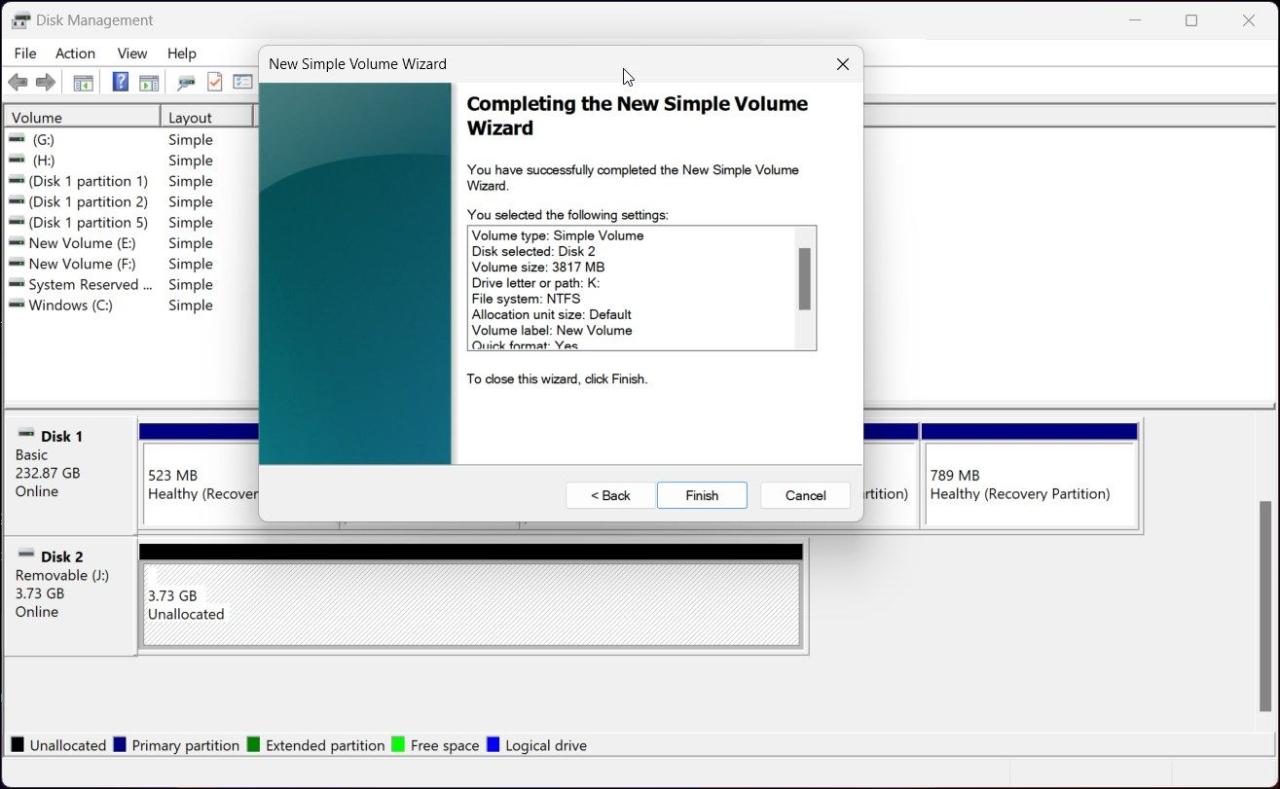1280x789 pixels.
Task: Click the Connect/Rescan disk toolbar icon
Action: pos(186,83)
